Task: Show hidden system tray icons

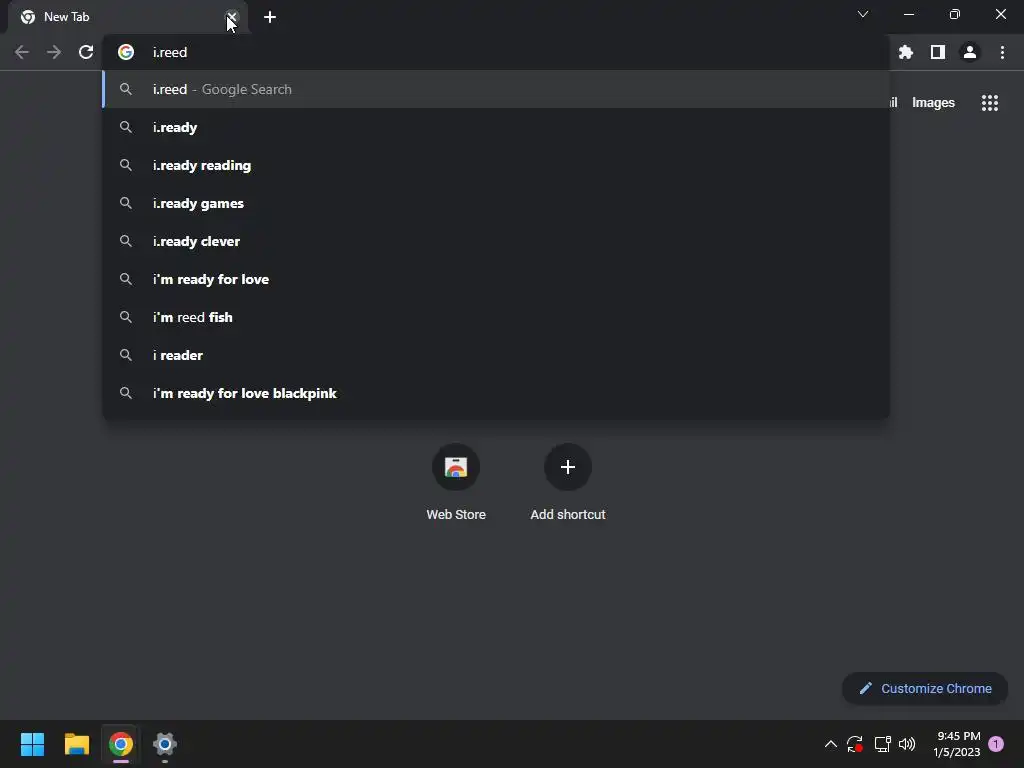Action: [831, 744]
